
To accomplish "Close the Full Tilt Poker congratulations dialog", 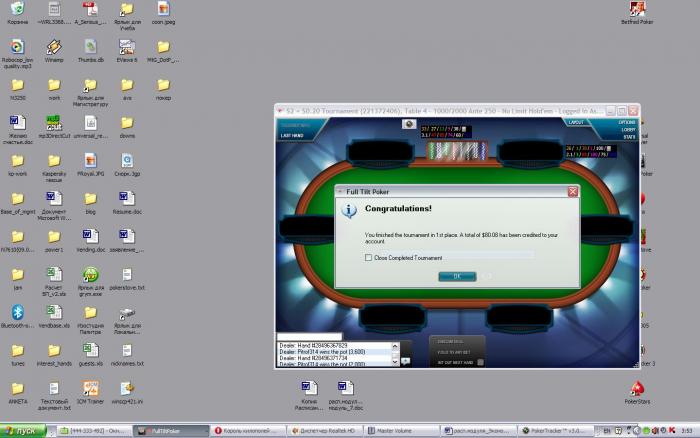I will coord(572,192).
